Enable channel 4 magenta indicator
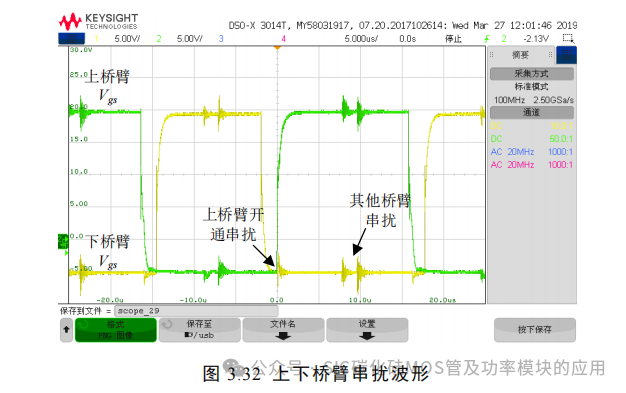626x393 pixels. tap(283, 39)
